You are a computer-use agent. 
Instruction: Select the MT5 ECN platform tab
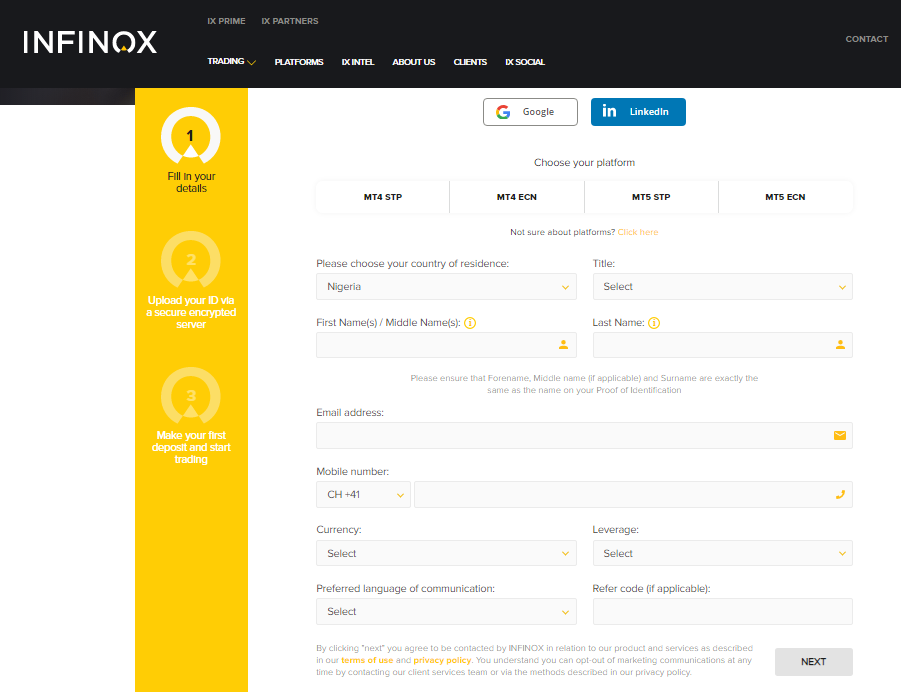click(785, 197)
